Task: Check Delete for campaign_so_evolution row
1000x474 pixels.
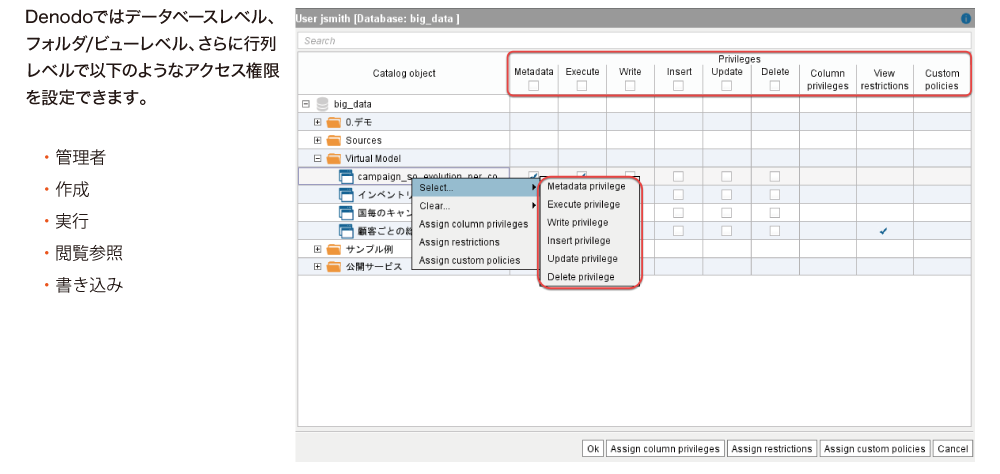Action: tap(775, 176)
